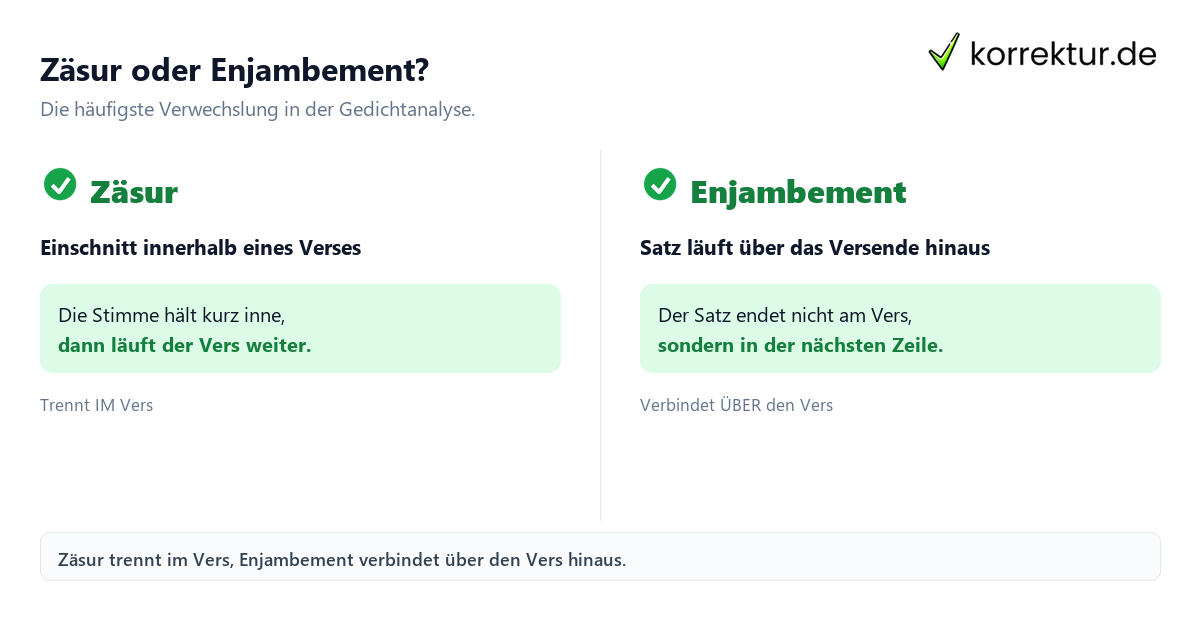The image size is (1200, 630).
Task: Click the green checkmark icon beside Zäsur
Action: [60, 184]
